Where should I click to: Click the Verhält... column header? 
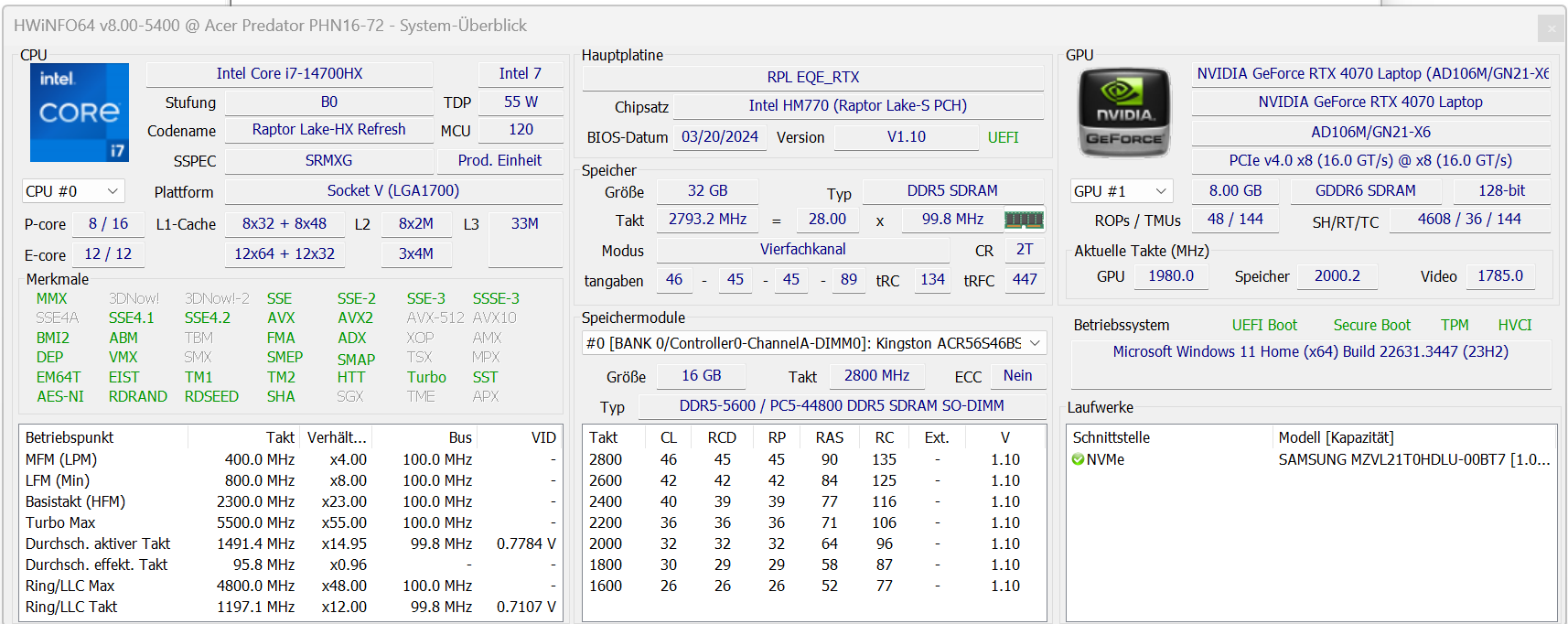pos(336,437)
